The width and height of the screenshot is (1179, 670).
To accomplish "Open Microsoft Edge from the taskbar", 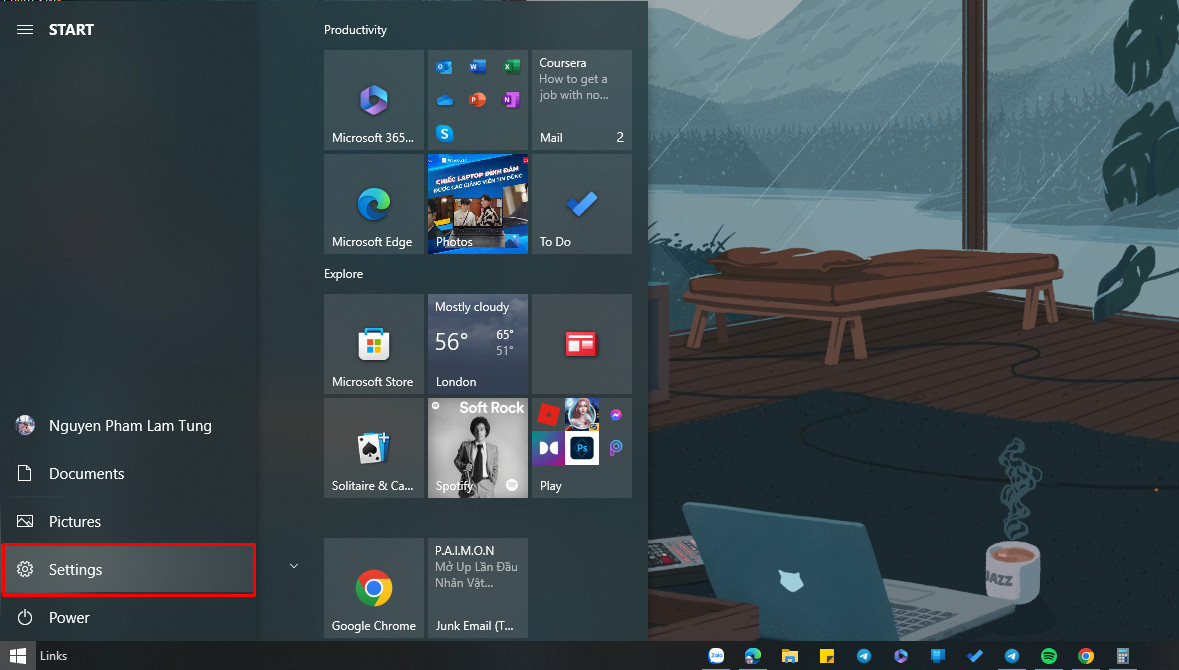I will [x=753, y=656].
